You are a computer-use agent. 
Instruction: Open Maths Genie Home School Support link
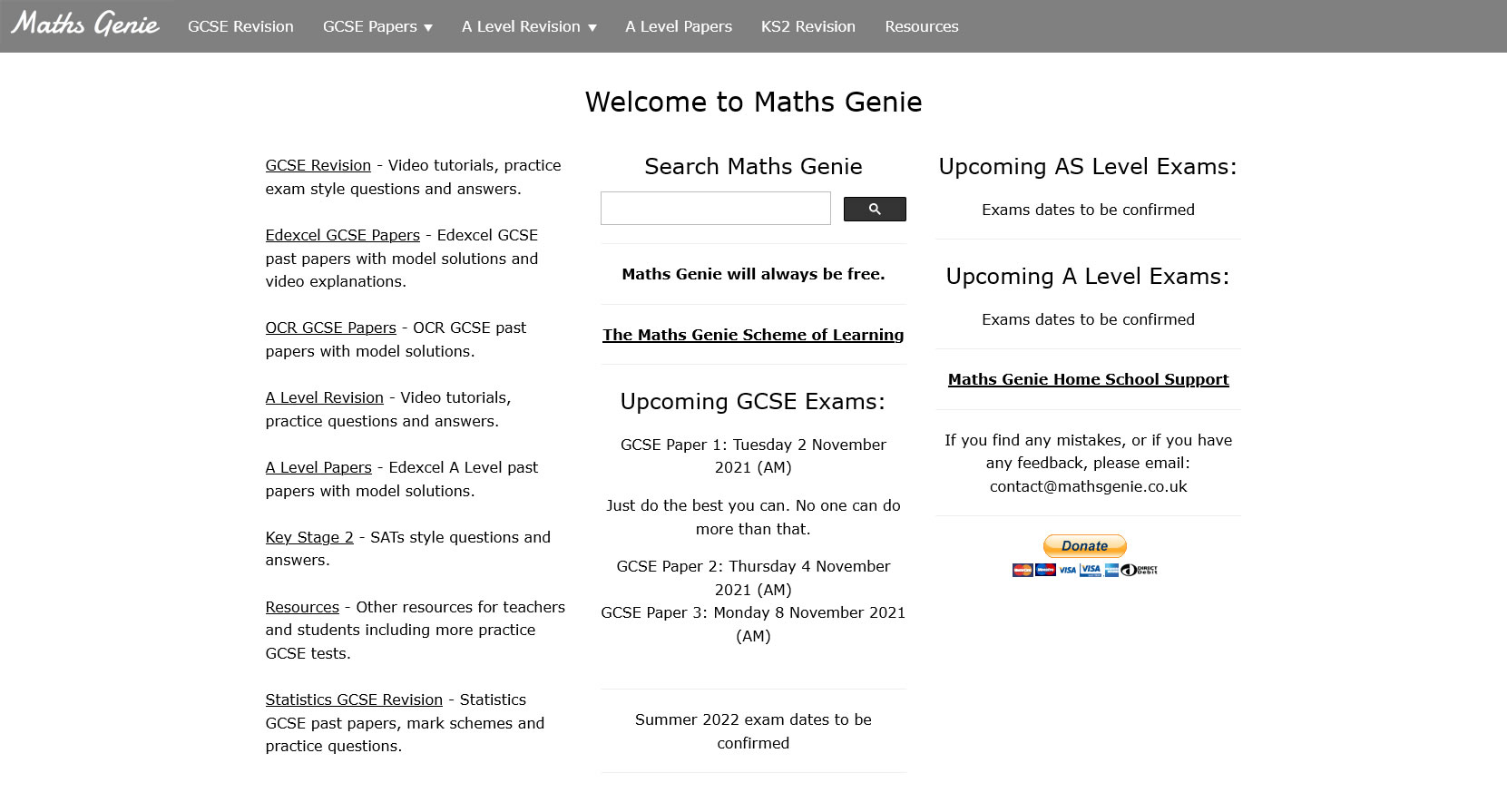(1089, 379)
